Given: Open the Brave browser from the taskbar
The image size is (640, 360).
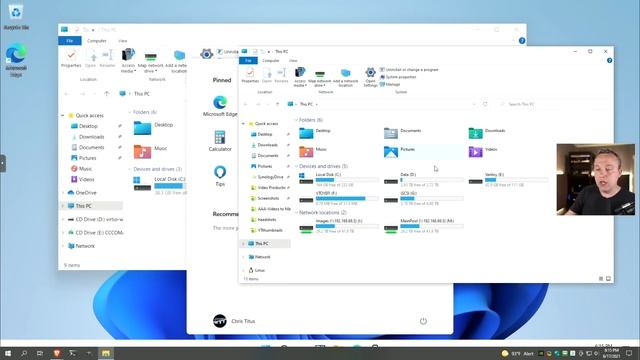Looking at the screenshot, I should [x=57, y=353].
